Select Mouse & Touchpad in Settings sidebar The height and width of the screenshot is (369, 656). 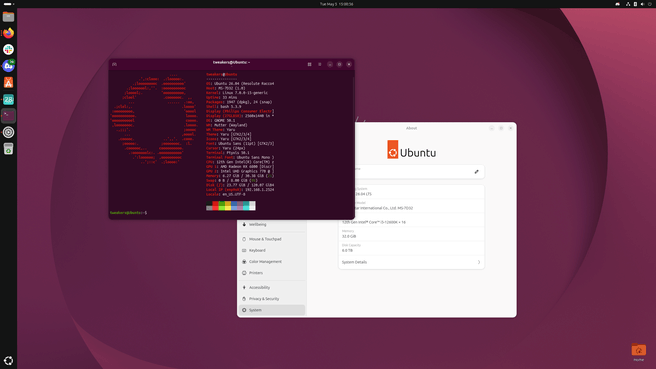point(272,239)
